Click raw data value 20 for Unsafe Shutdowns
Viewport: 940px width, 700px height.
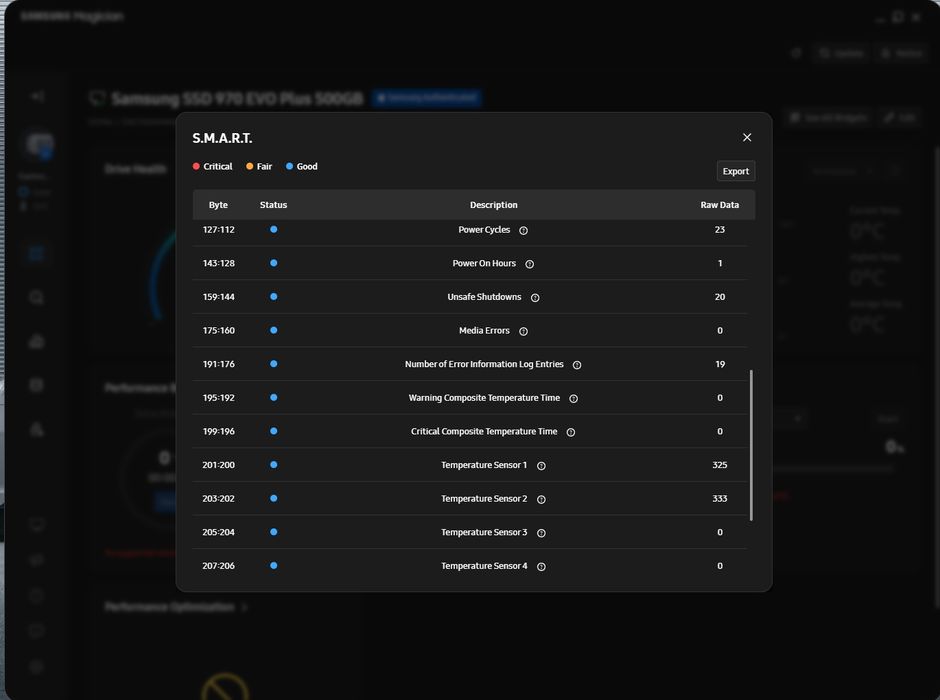[x=719, y=297]
